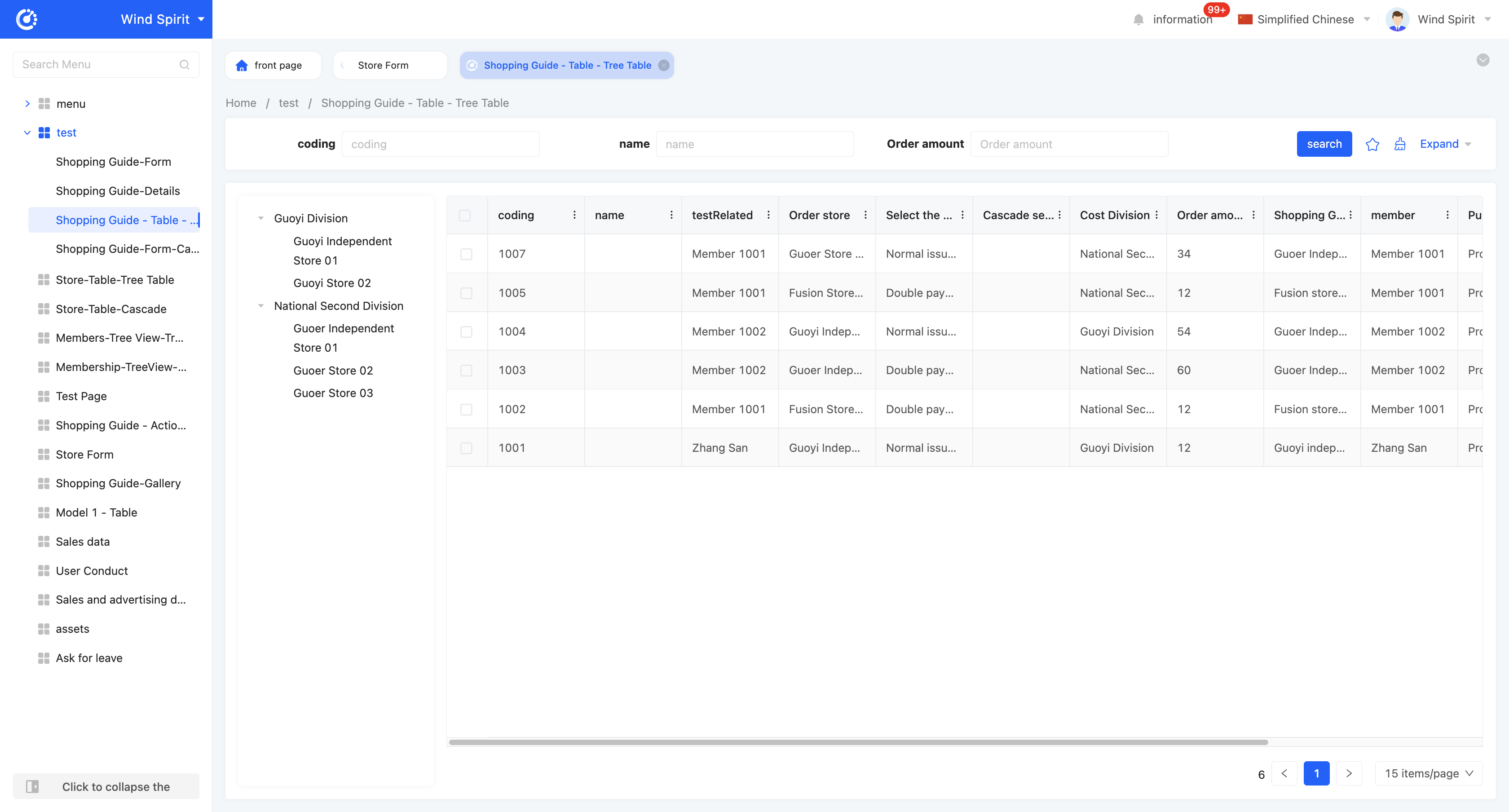Open the member column options menu
This screenshot has width=1509, height=812.
pyautogui.click(x=1447, y=215)
